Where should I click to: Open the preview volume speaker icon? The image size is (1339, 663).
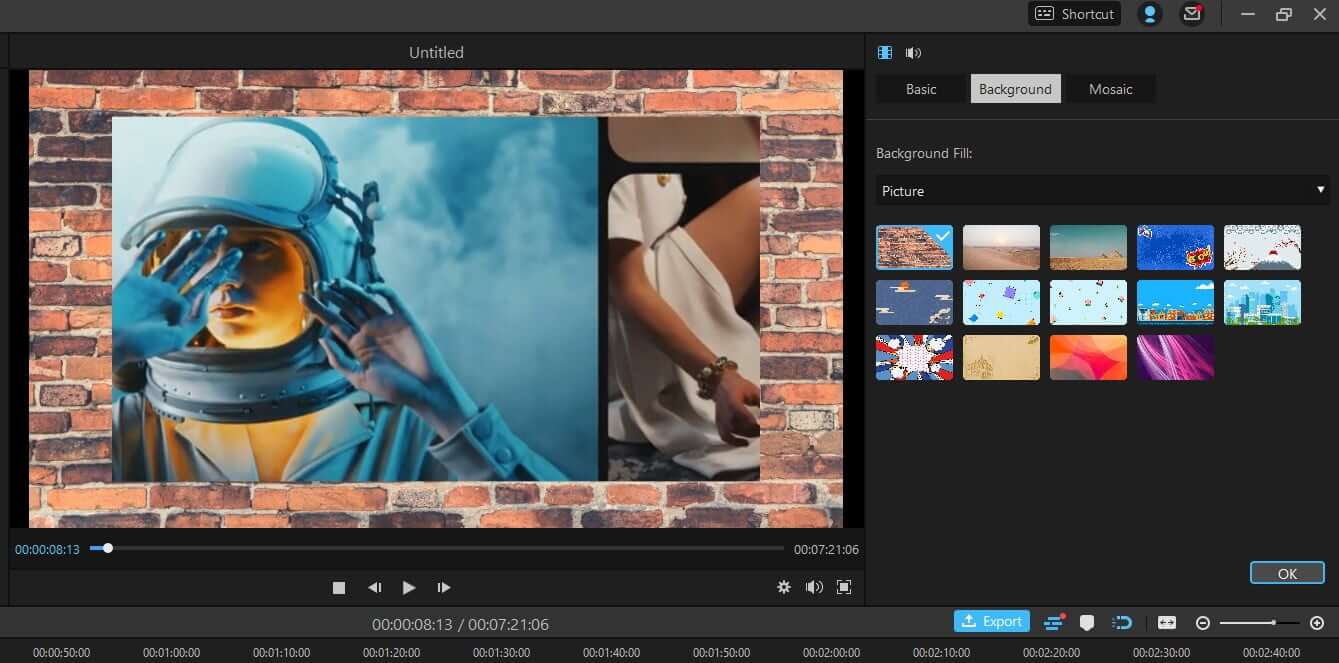point(814,587)
